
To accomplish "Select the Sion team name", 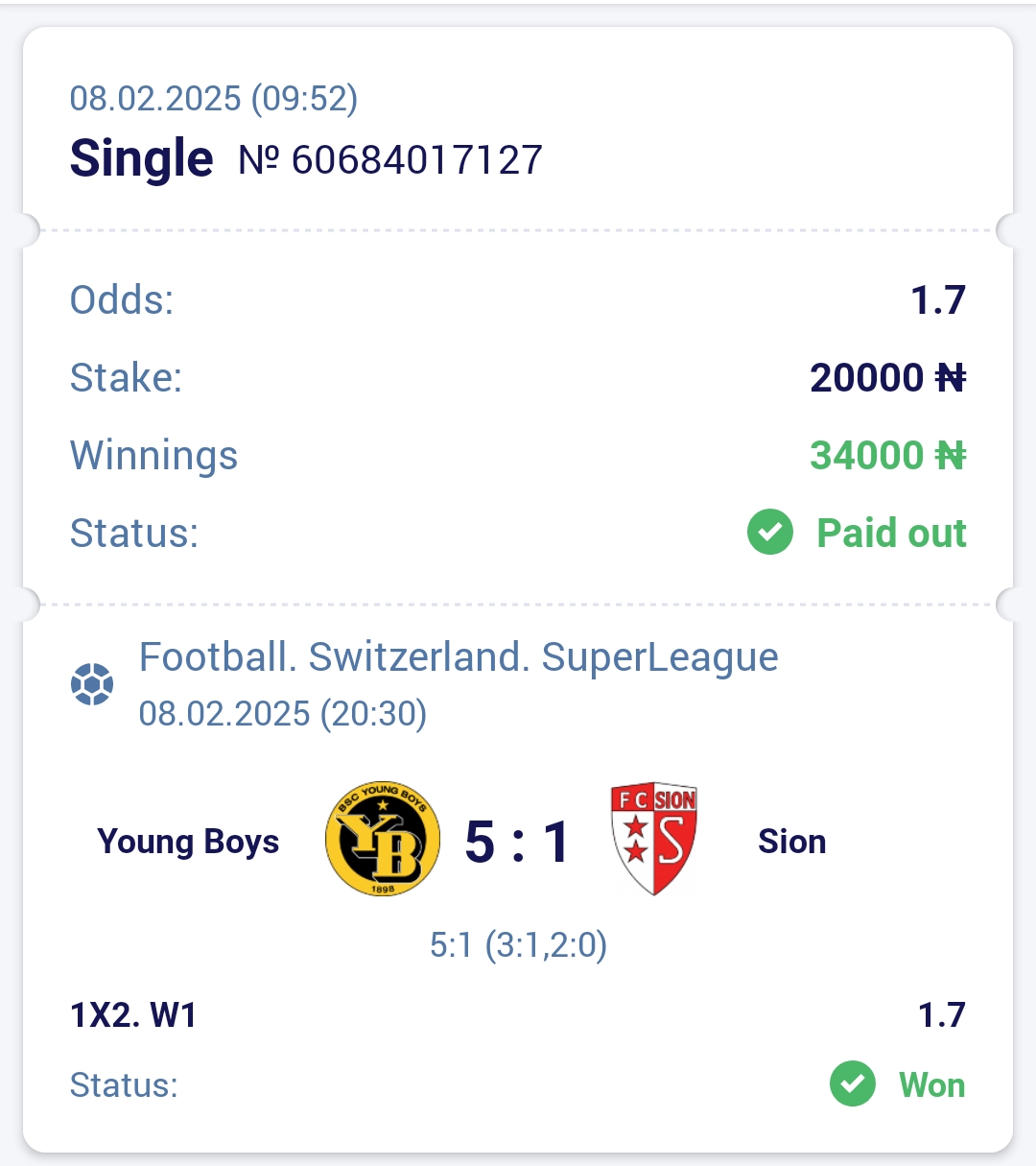I will click(x=792, y=842).
